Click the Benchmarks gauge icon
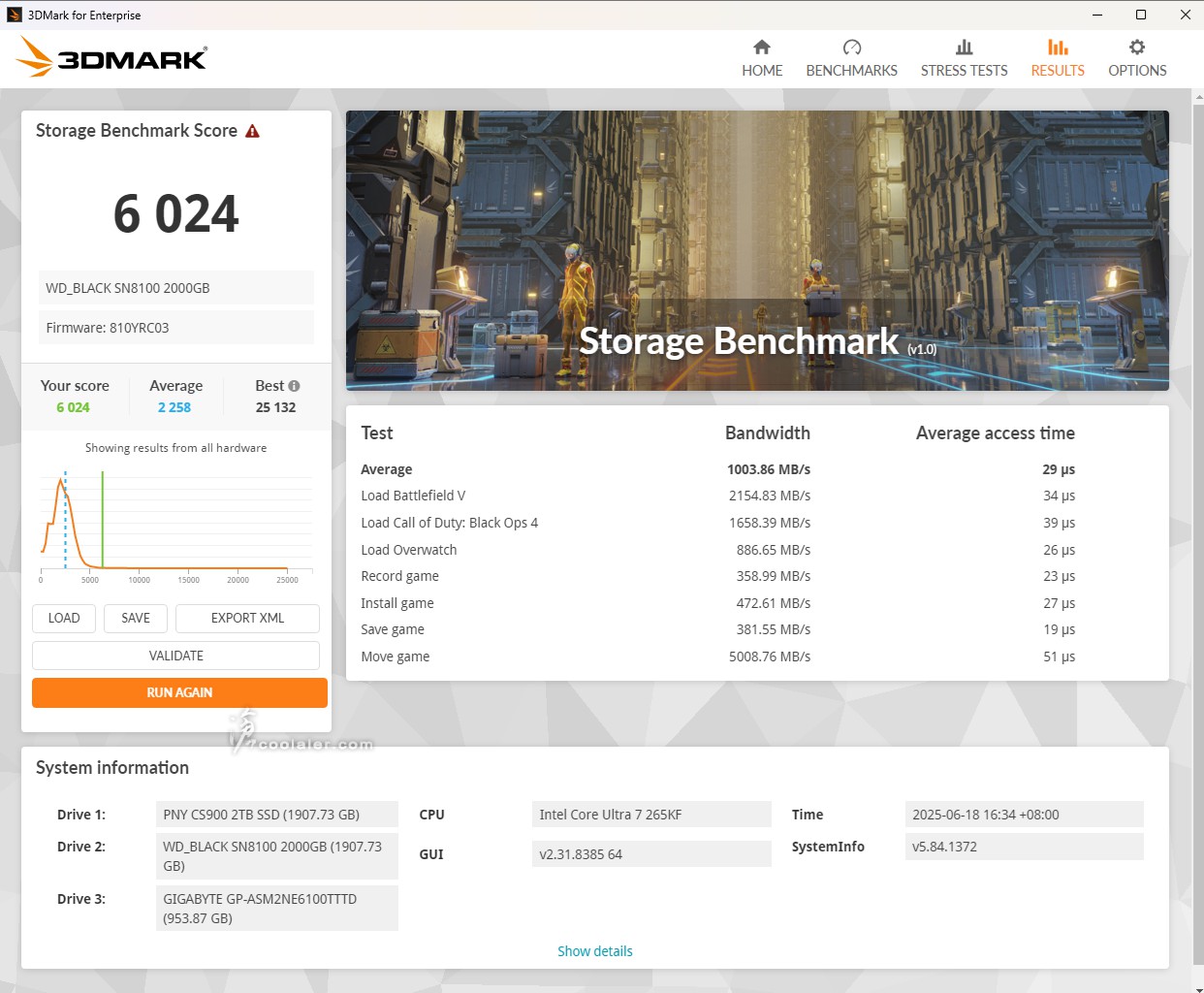1204x993 pixels. coord(852,47)
